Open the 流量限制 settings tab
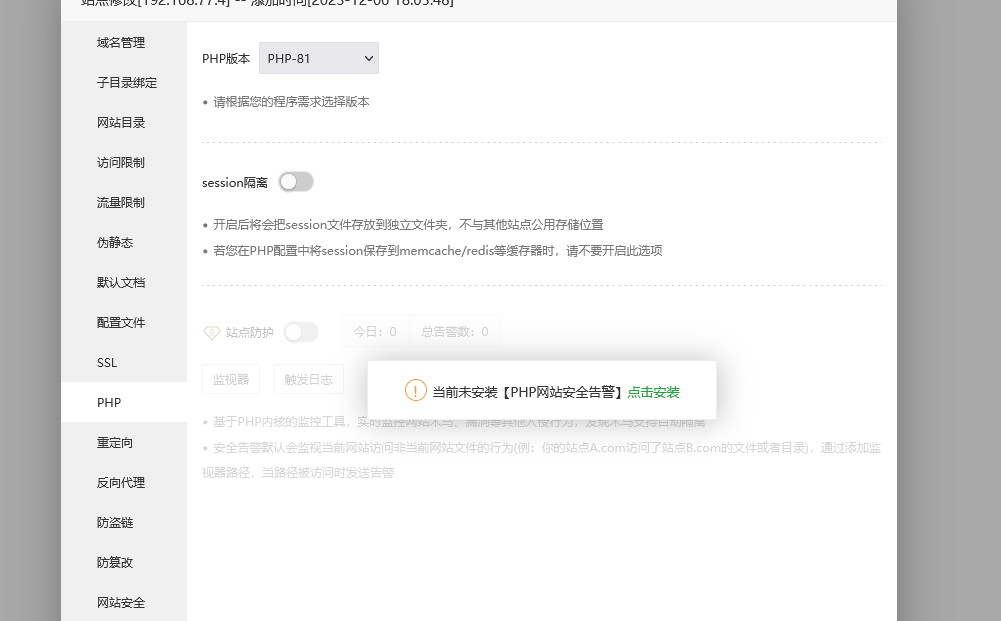 click(x=121, y=203)
